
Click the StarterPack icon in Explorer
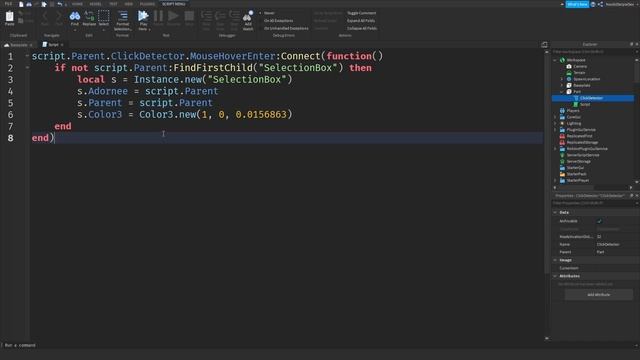pyautogui.click(x=562, y=174)
